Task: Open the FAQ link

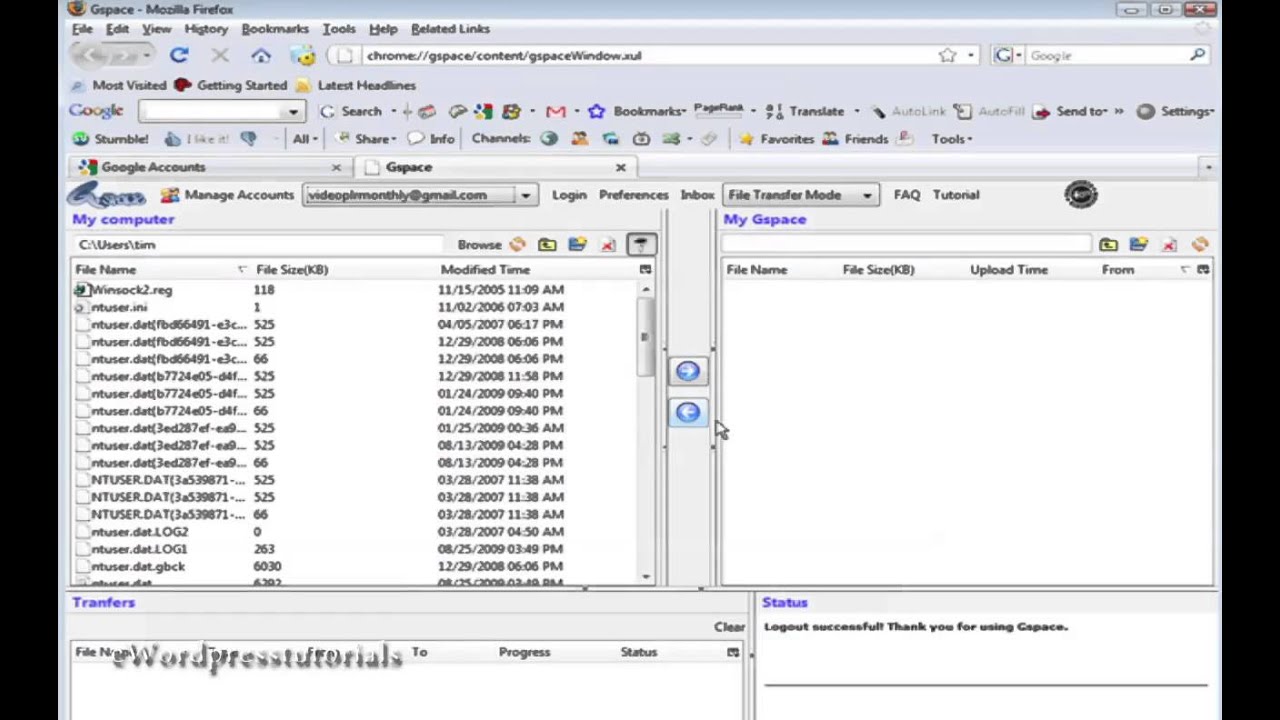Action: point(907,195)
